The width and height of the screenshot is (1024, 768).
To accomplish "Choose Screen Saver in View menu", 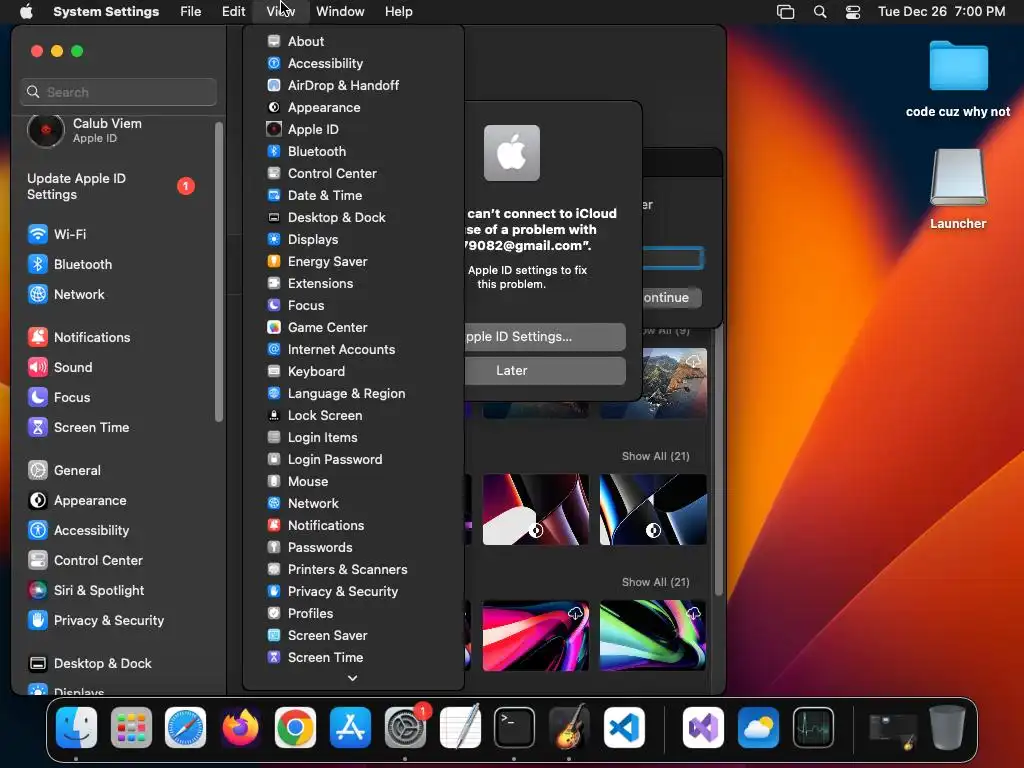I will pyautogui.click(x=353, y=635).
